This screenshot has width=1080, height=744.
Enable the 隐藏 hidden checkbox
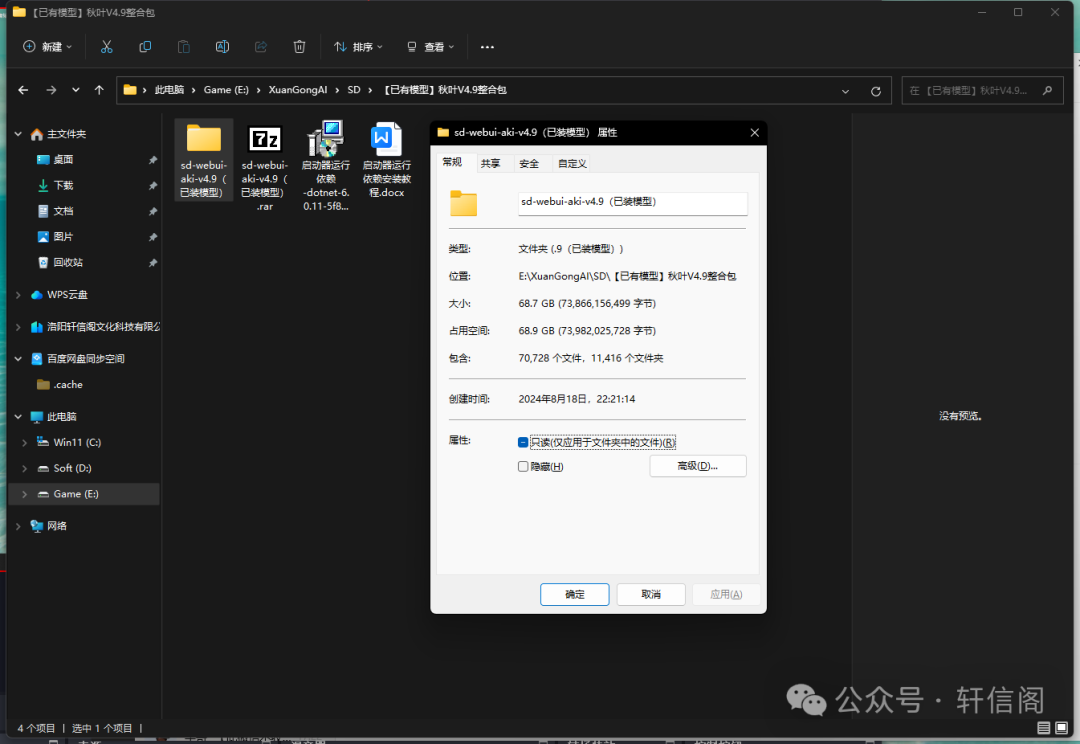click(x=523, y=467)
